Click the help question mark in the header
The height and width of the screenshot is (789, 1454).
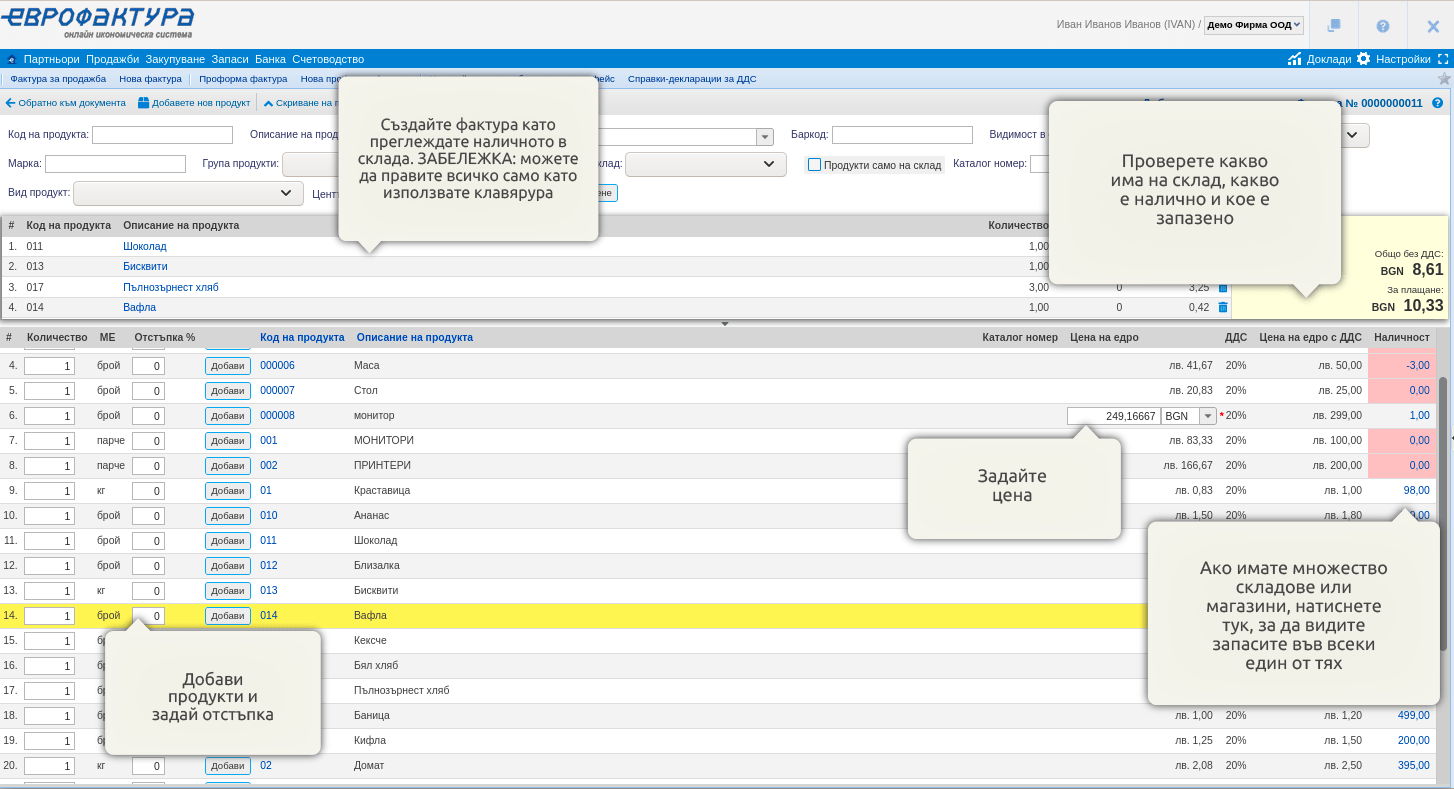point(1383,26)
